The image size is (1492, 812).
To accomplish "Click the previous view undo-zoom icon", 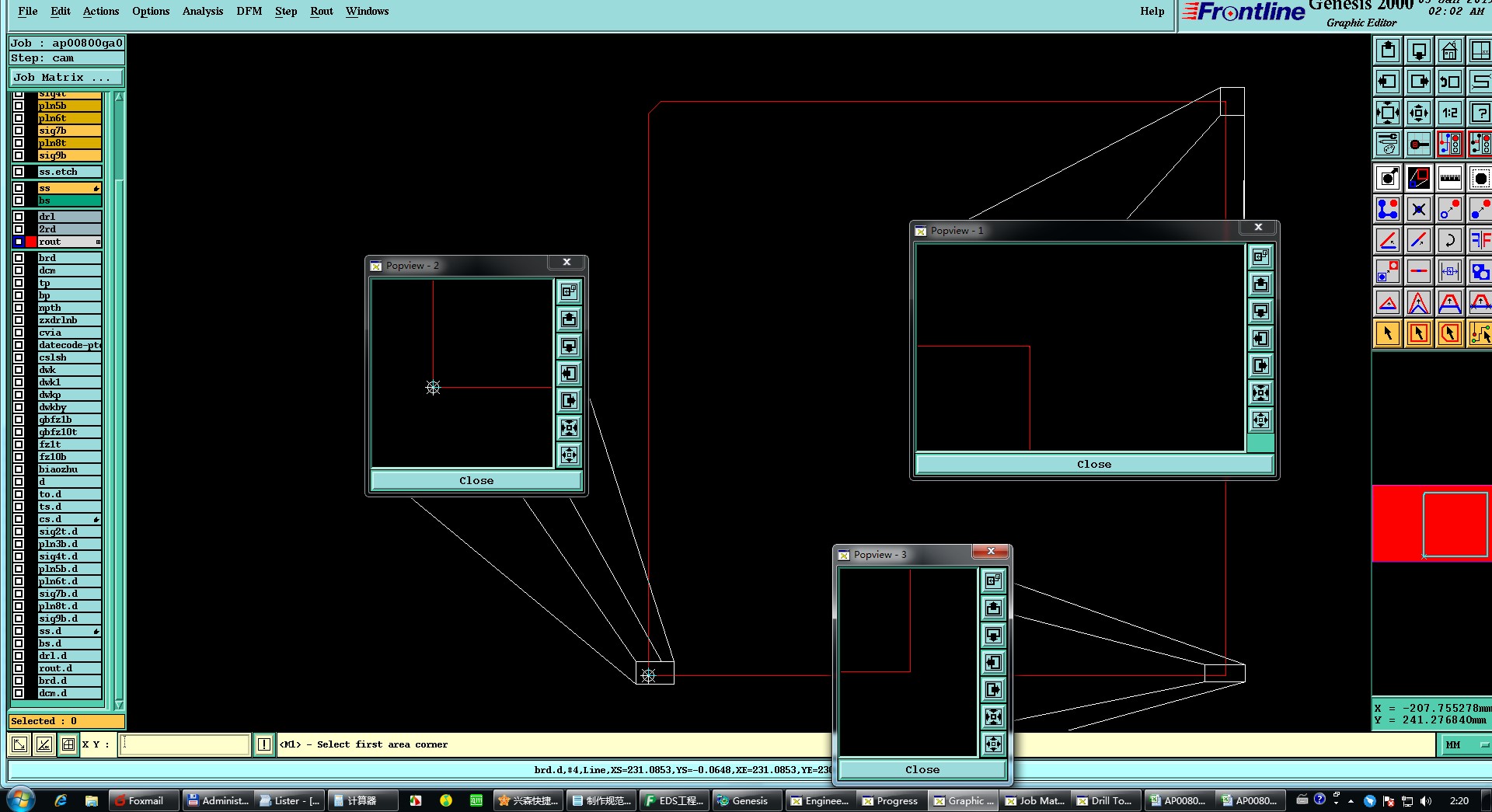I will pyautogui.click(x=1450, y=82).
